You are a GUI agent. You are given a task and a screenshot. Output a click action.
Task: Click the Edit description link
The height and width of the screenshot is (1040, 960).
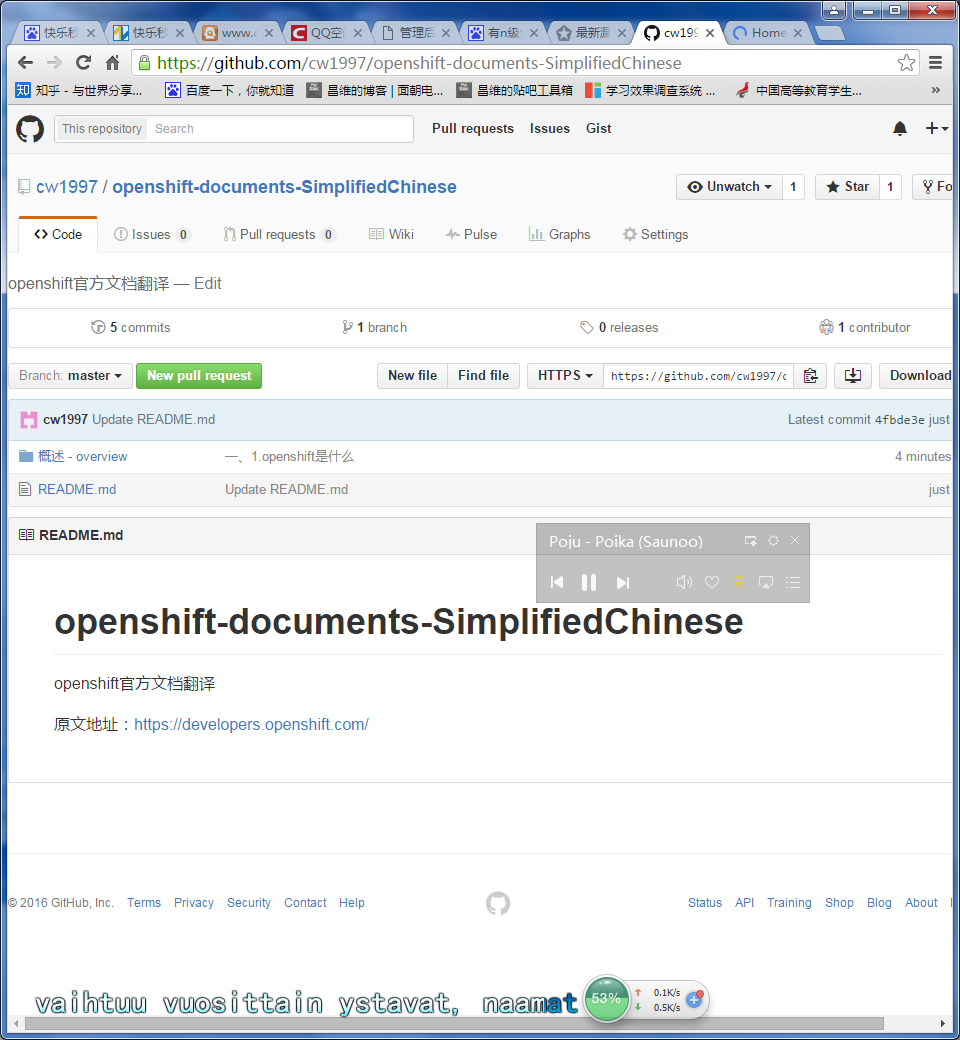(208, 284)
